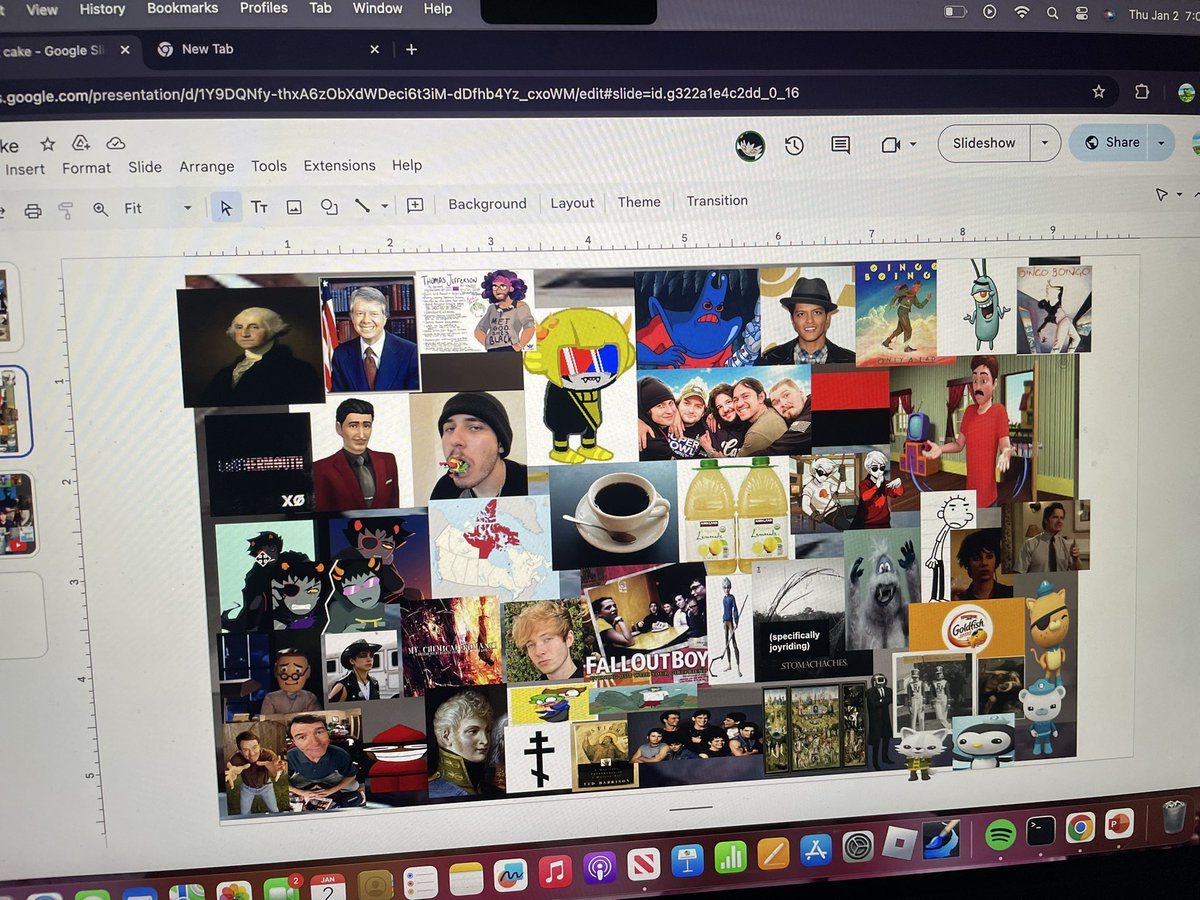Insert a text box with Tt tool
Screen dimensions: 1200x900
click(x=259, y=207)
